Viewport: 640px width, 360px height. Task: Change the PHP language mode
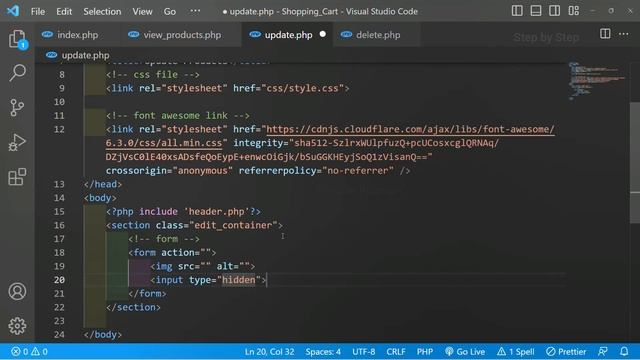pos(424,351)
